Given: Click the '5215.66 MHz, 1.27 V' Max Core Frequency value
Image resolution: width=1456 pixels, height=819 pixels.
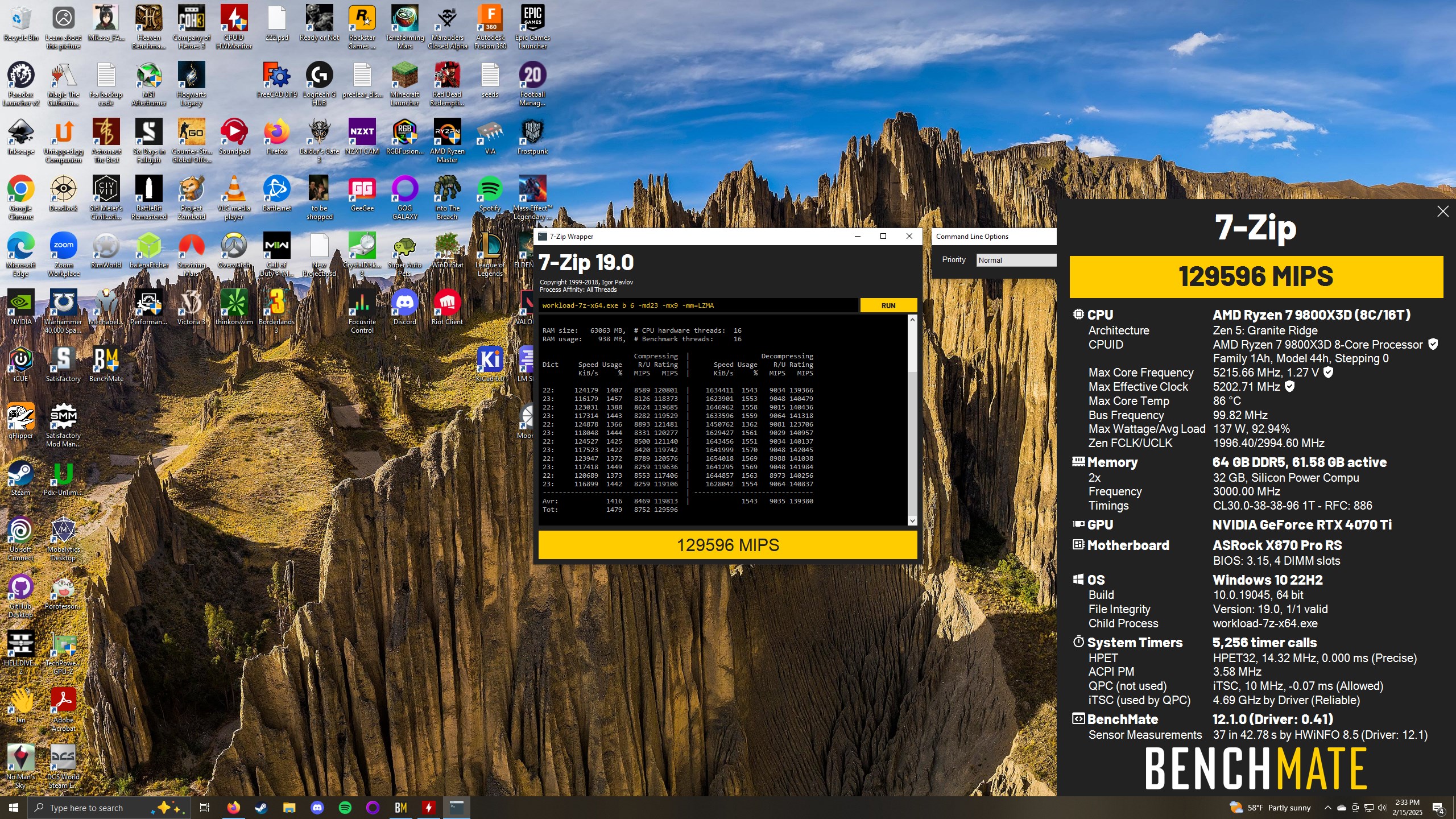Looking at the screenshot, I should (x=1265, y=373).
